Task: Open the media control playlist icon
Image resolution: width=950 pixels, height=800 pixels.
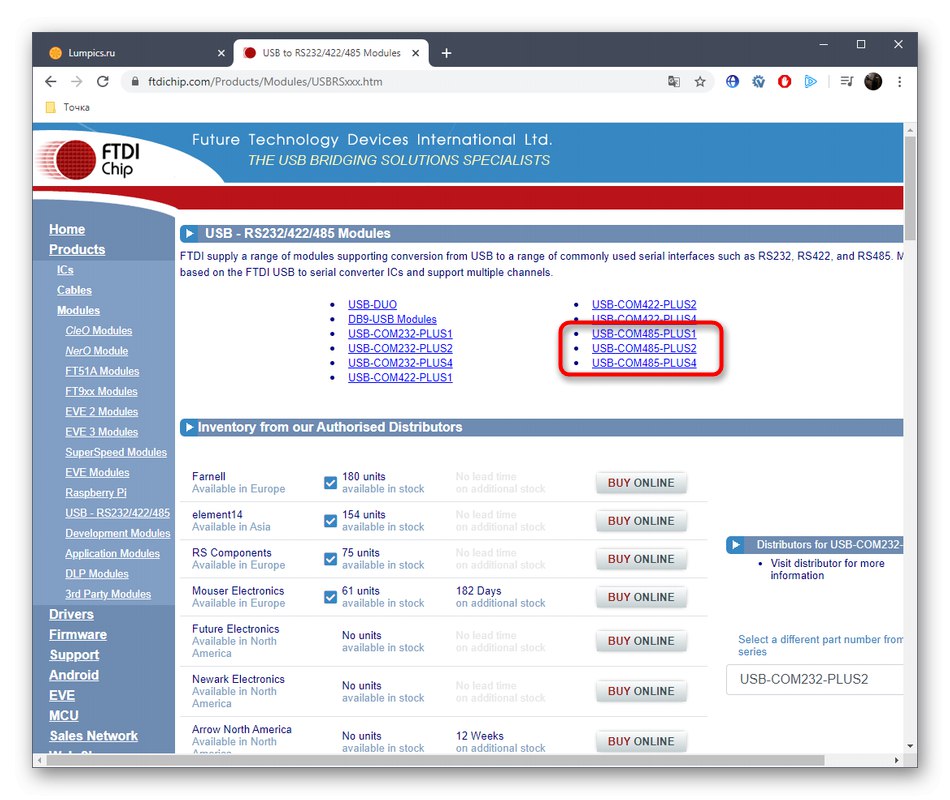Action: coord(847,82)
